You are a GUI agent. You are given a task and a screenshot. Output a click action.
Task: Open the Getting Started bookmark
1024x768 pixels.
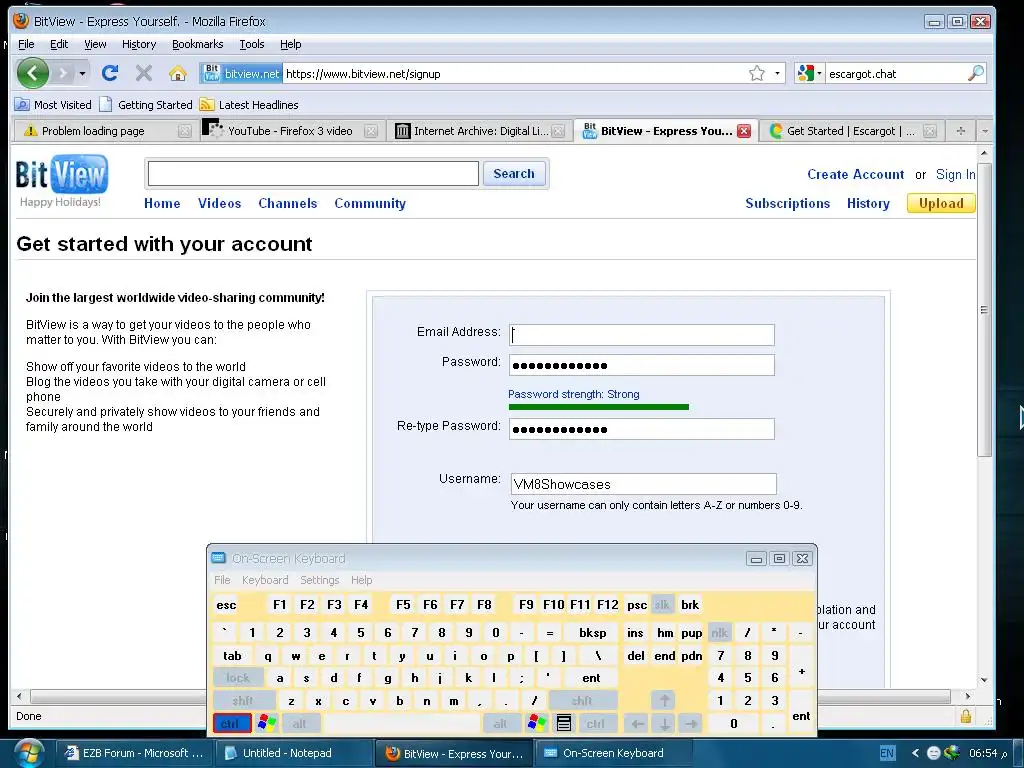pyautogui.click(x=146, y=104)
